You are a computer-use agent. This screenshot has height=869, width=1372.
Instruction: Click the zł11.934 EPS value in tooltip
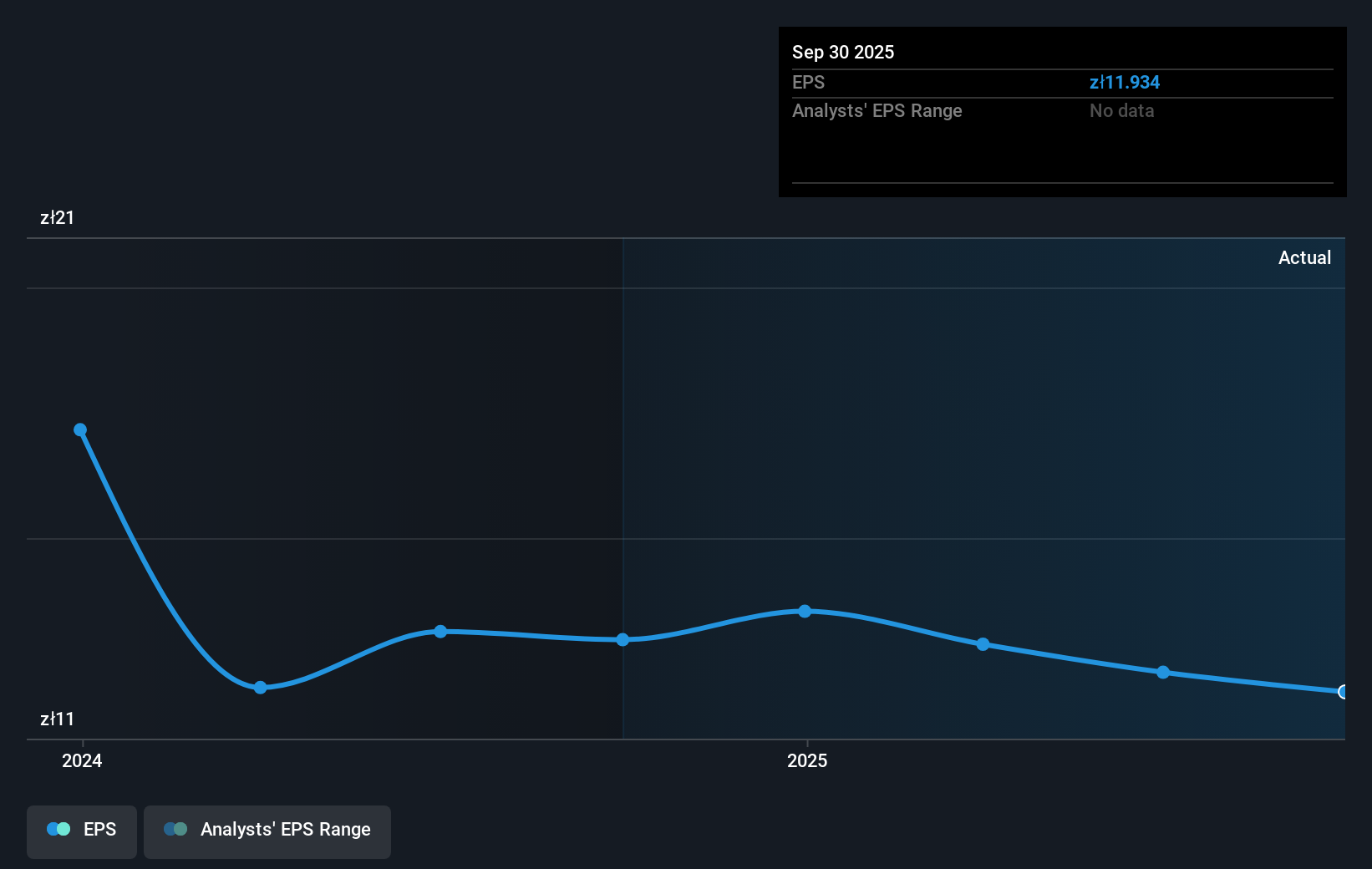coord(1125,82)
